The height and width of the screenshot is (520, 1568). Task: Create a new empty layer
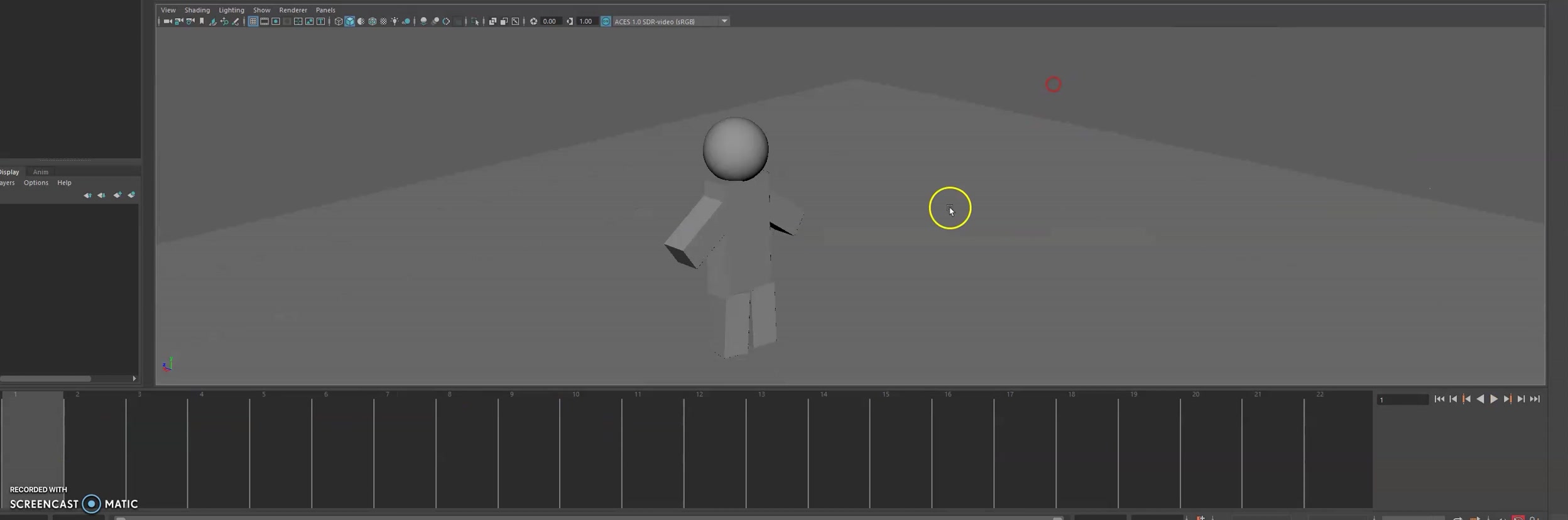tap(117, 195)
